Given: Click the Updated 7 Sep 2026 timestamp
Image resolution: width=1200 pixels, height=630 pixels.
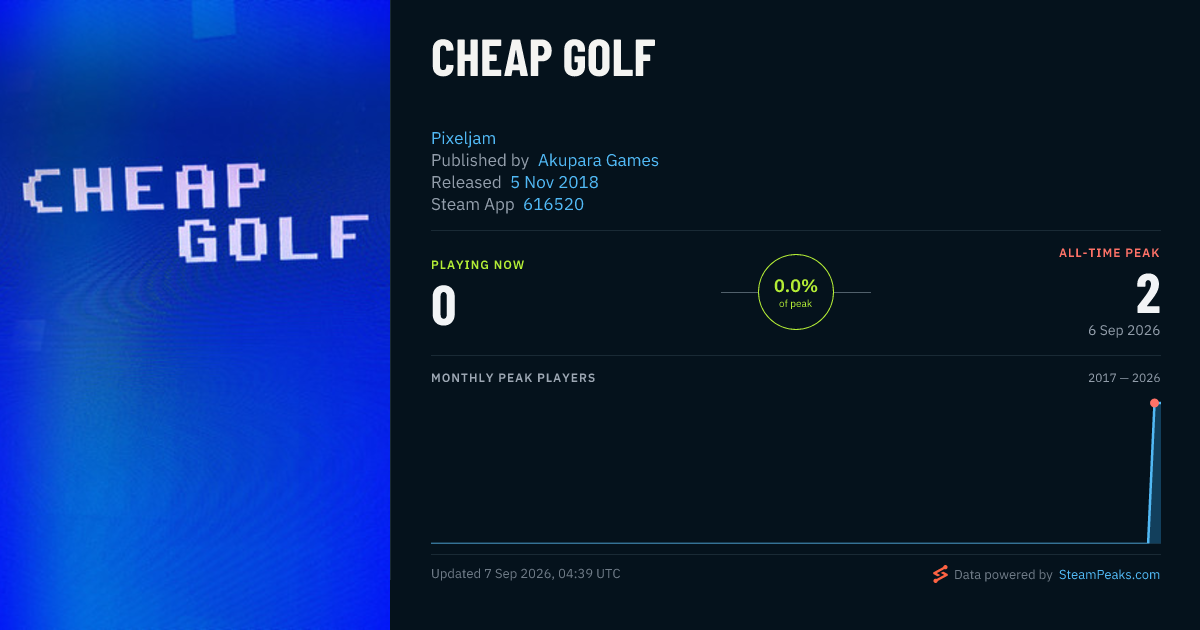Looking at the screenshot, I should [526, 574].
